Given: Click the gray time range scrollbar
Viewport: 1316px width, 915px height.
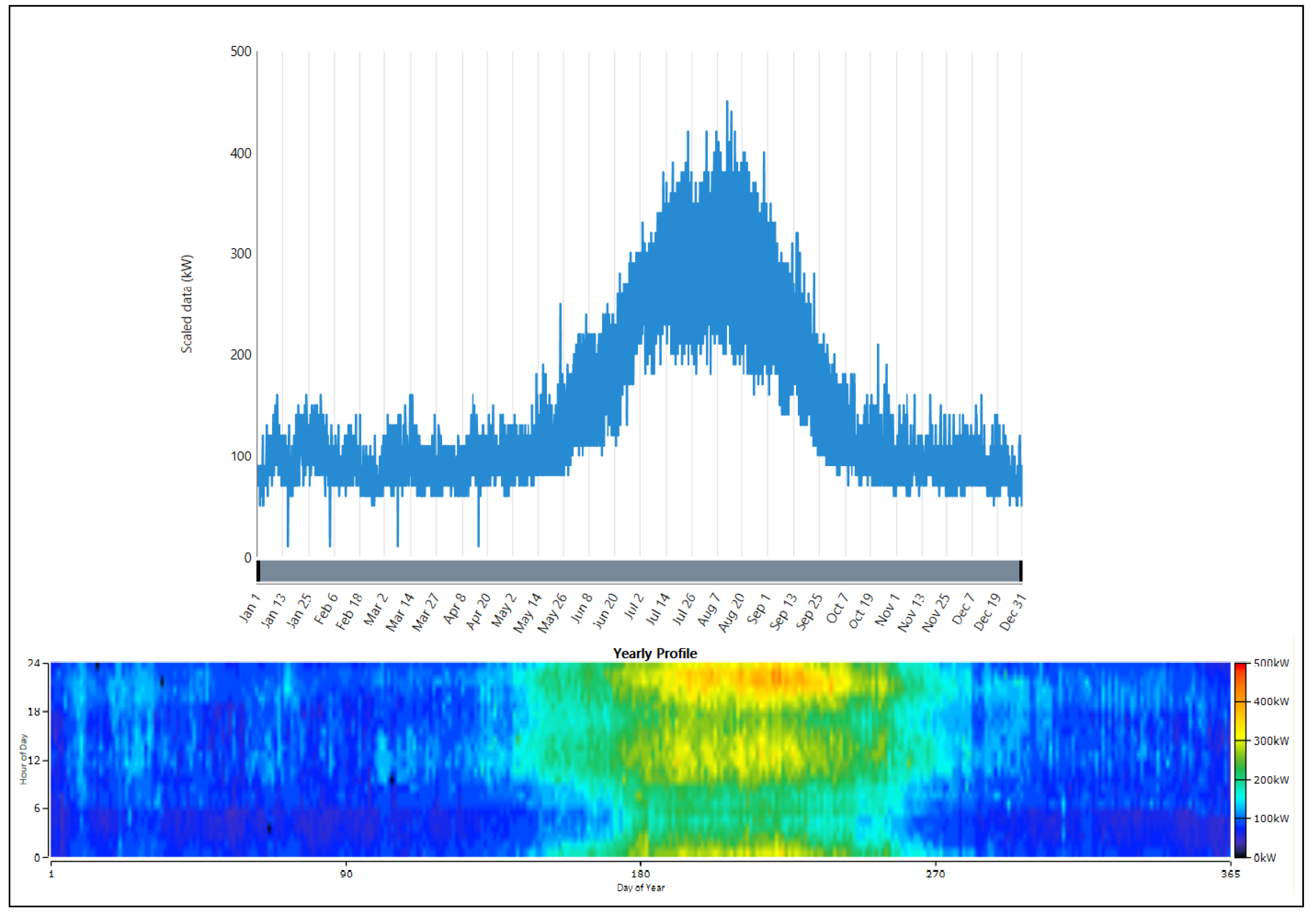Looking at the screenshot, I should (639, 571).
